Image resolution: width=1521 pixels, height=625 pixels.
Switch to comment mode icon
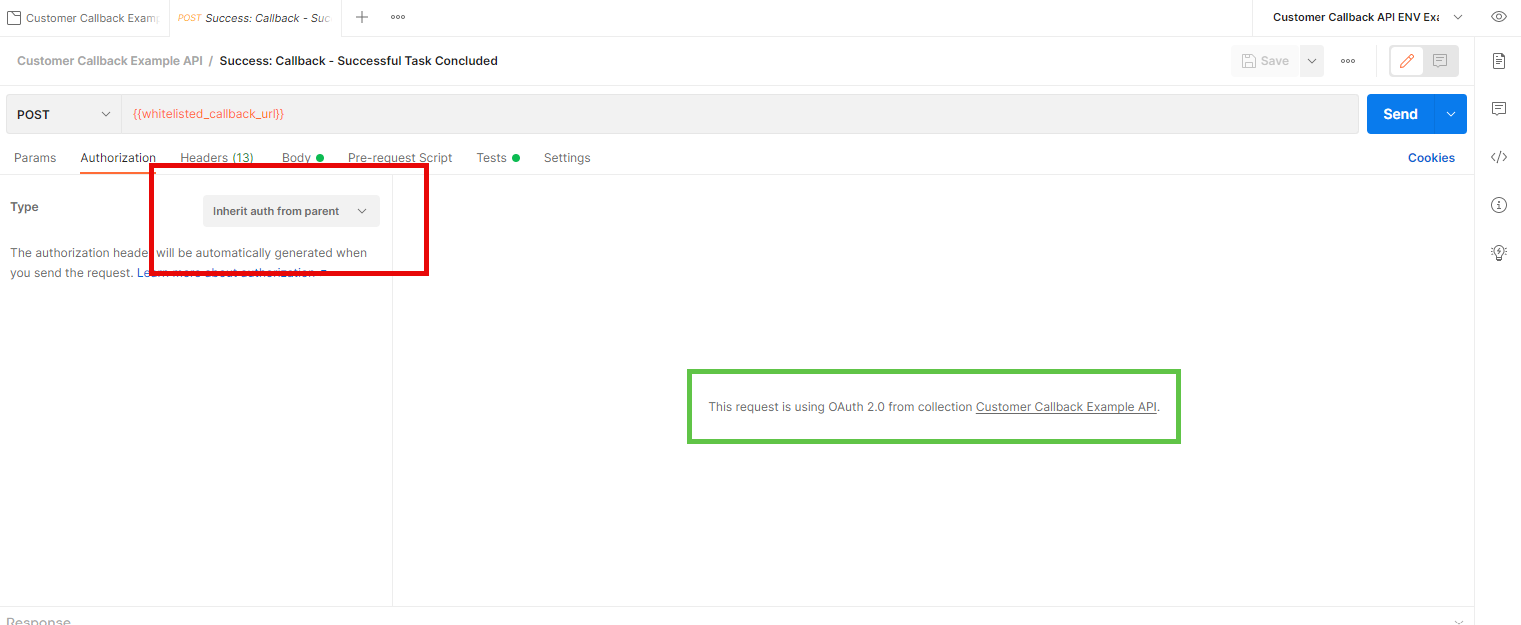pos(1440,61)
